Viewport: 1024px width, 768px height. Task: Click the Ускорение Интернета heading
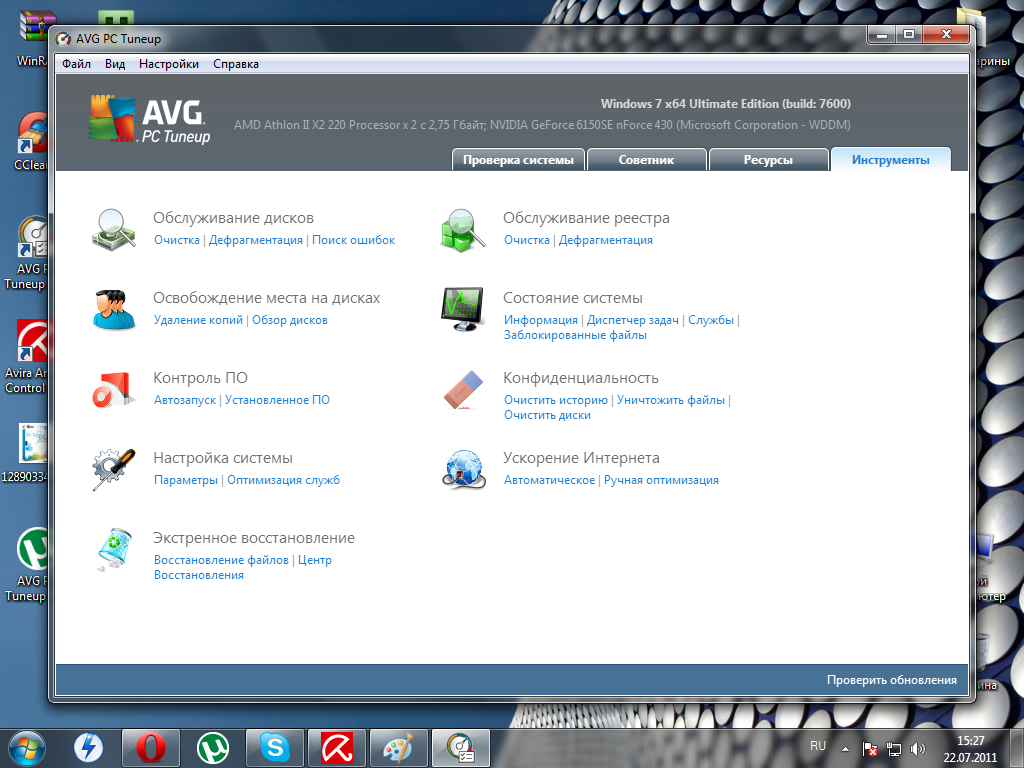click(x=581, y=458)
